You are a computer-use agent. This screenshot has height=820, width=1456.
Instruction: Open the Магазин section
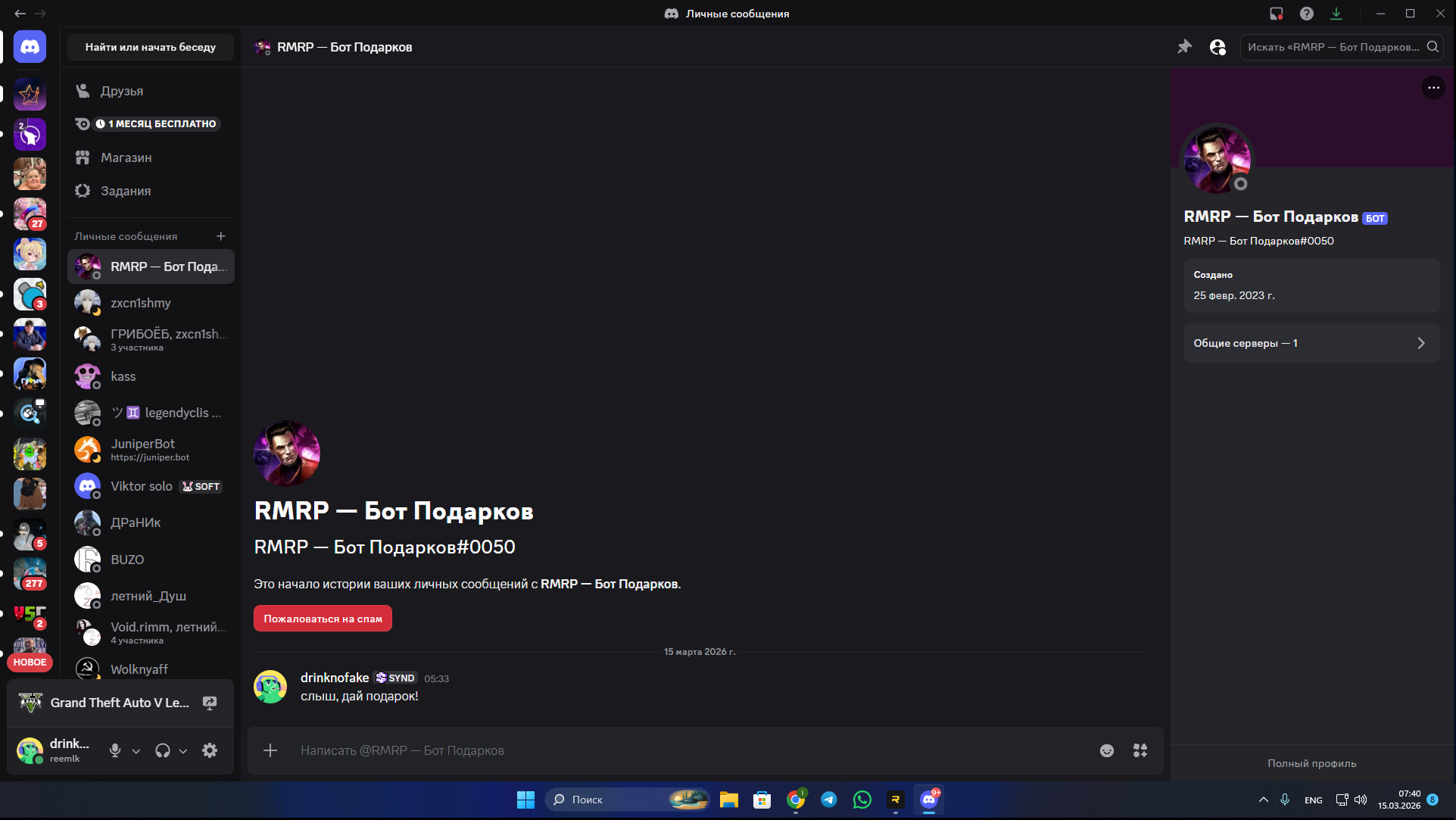point(126,157)
